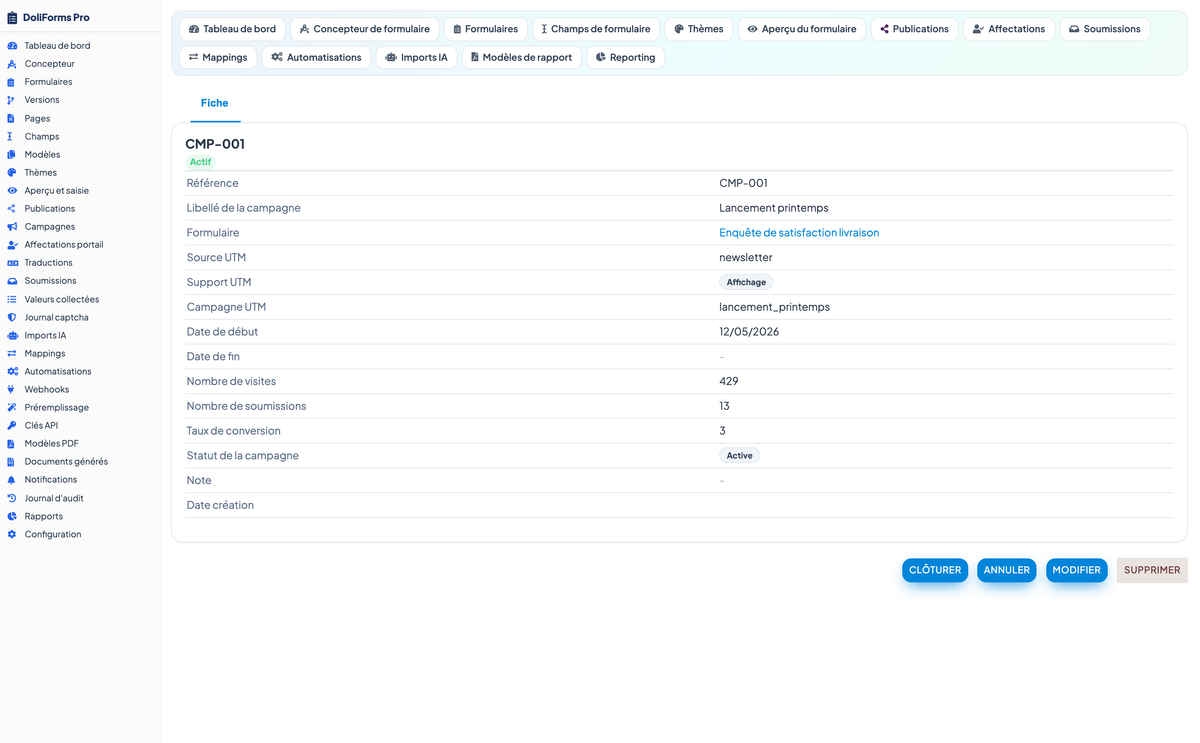Click the SUPPRIMER button
Image resolution: width=1200 pixels, height=743 pixels.
[x=1152, y=570]
